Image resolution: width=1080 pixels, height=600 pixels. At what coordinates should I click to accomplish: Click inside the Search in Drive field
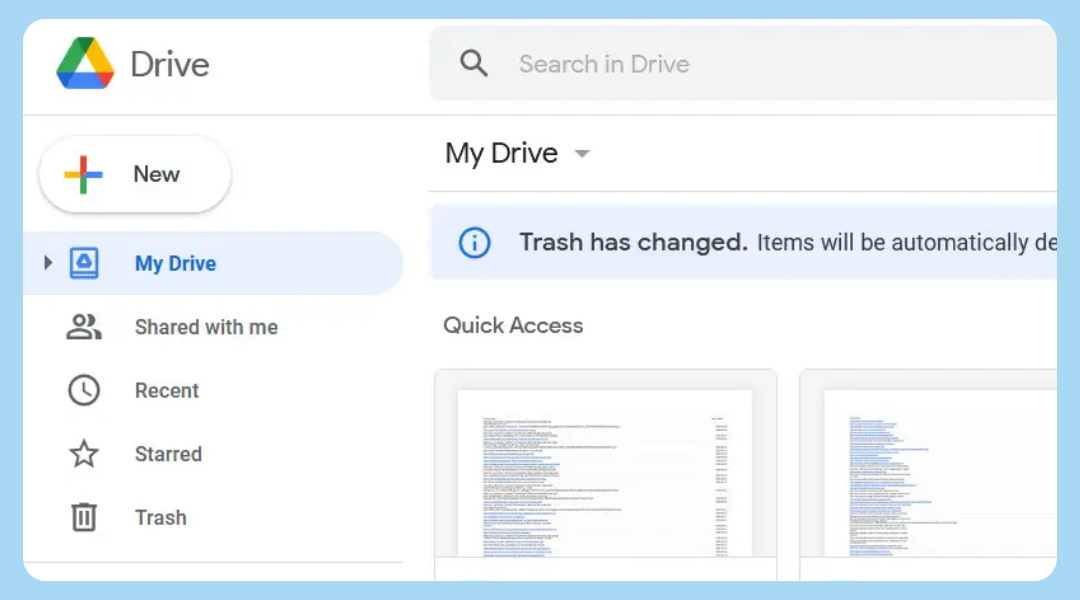point(650,62)
